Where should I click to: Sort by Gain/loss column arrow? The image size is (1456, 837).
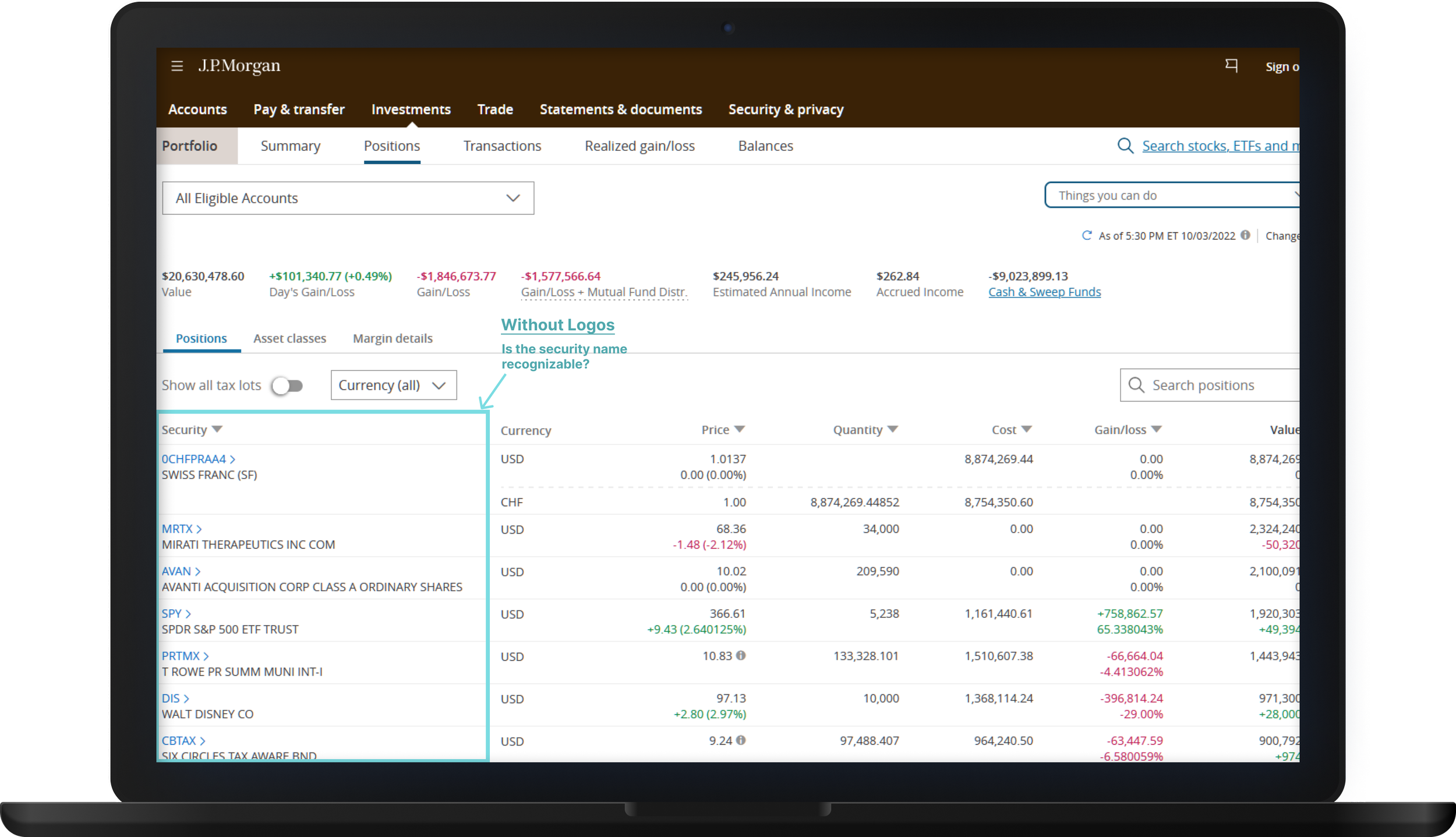coord(1157,429)
